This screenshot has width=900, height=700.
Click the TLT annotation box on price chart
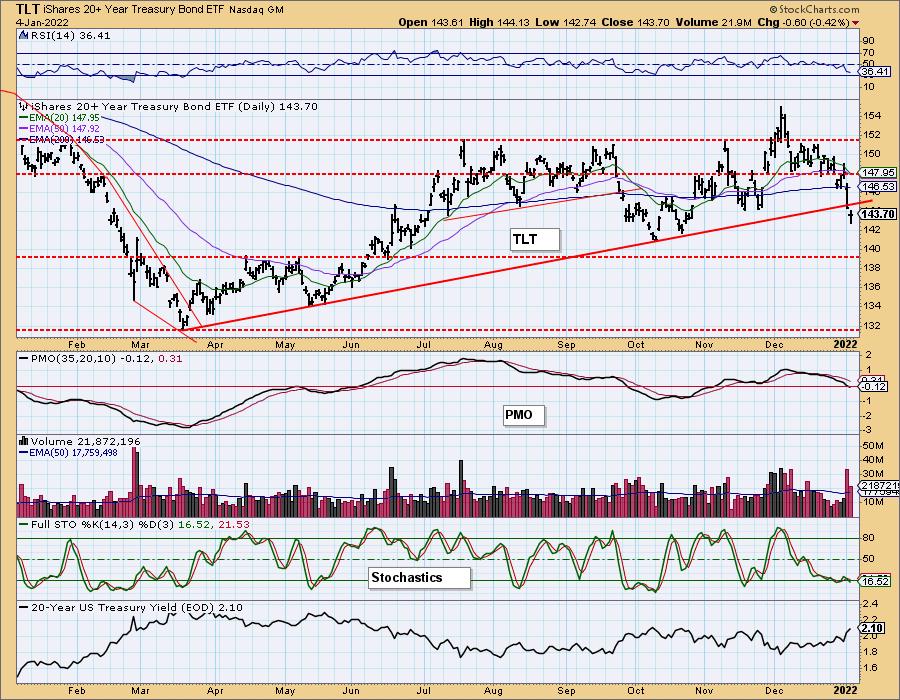(x=535, y=239)
